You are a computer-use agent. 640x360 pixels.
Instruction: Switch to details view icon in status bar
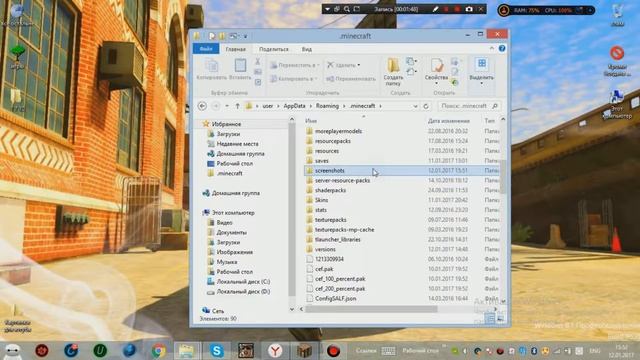click(x=490, y=319)
